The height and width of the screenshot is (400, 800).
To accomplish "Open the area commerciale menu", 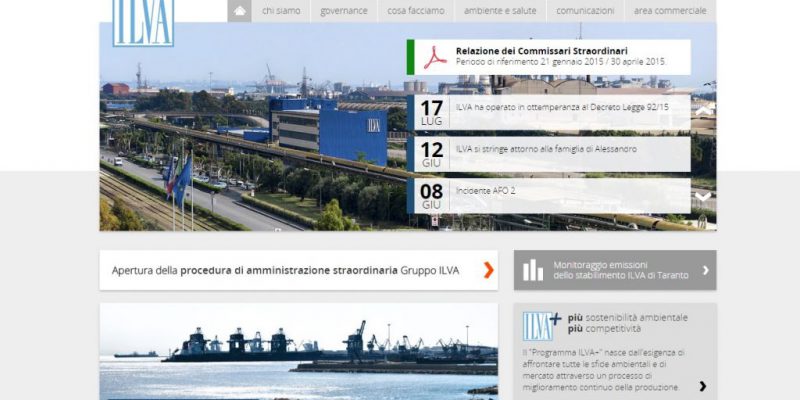I will (x=670, y=11).
